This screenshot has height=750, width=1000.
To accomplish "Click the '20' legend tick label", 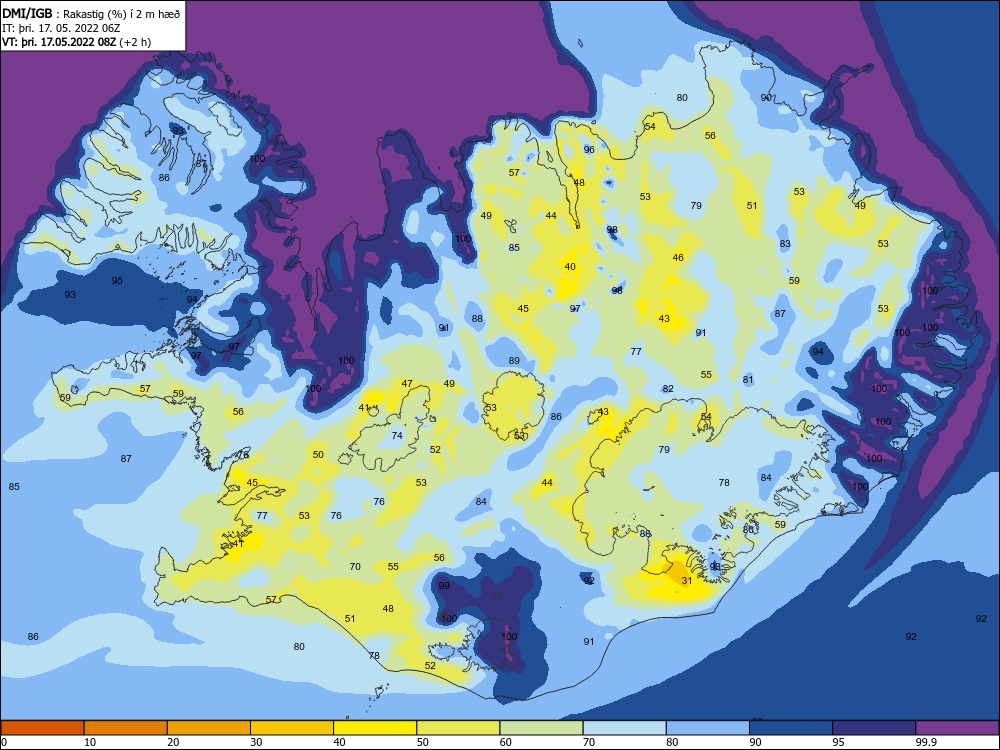I will pyautogui.click(x=173, y=742).
